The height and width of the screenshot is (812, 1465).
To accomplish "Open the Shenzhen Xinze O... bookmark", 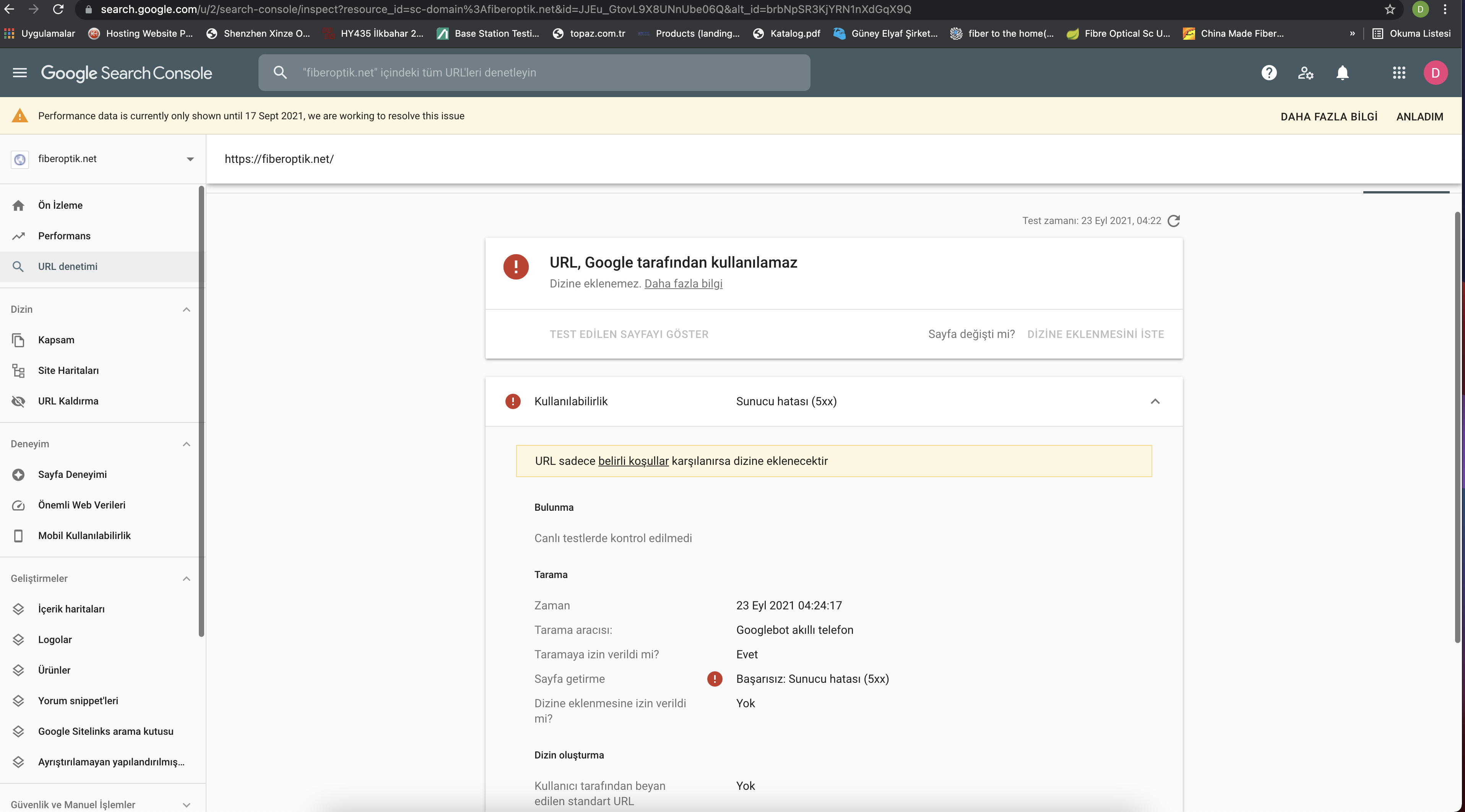I will (x=259, y=34).
